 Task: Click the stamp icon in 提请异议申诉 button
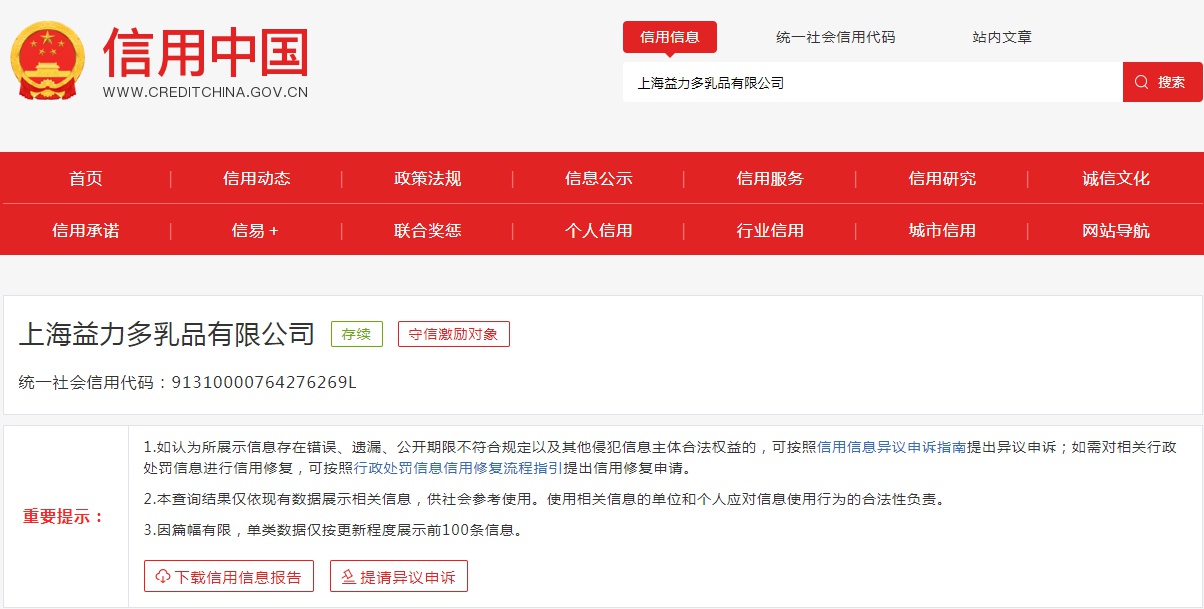point(348,577)
